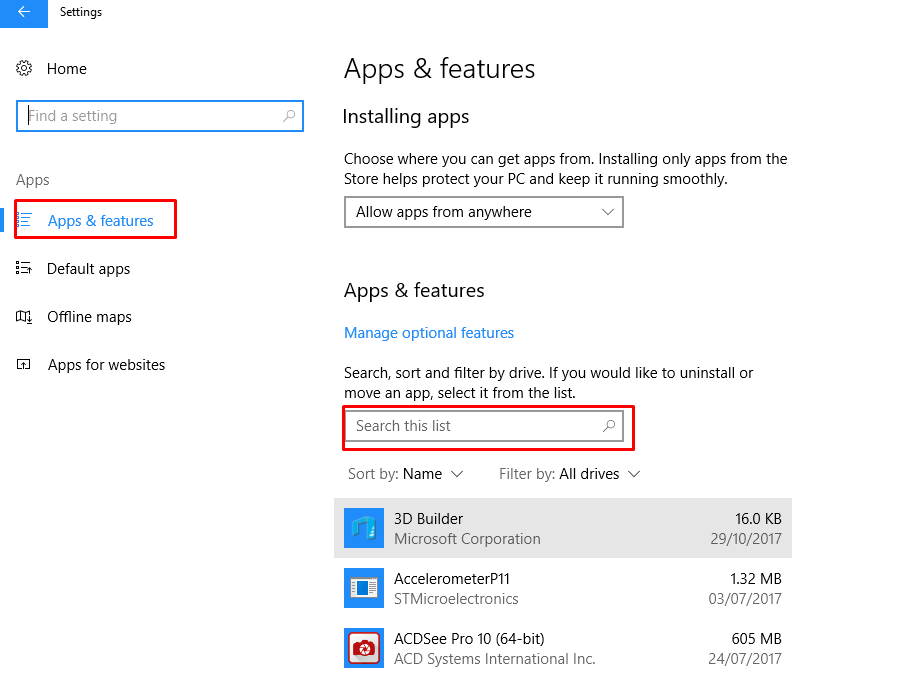Click the Apps & features list icon
The height and width of the screenshot is (683, 914).
coord(24,220)
